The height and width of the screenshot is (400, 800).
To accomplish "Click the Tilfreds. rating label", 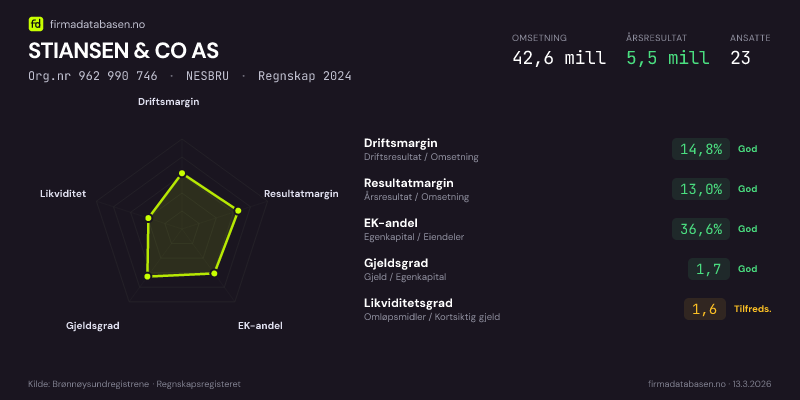I will [753, 309].
